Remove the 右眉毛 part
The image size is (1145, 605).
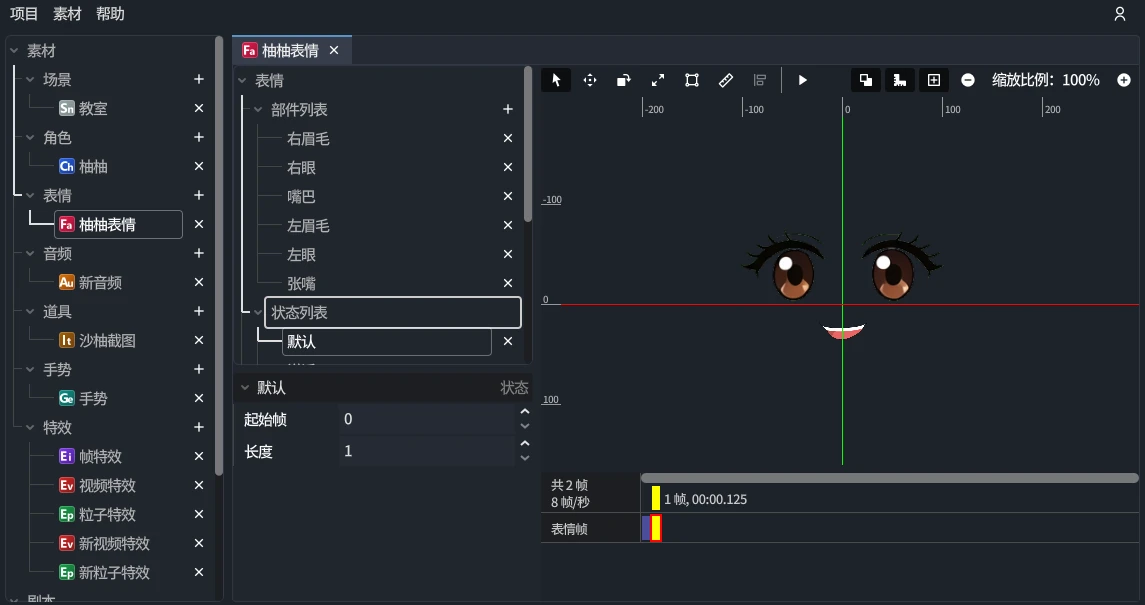point(508,138)
